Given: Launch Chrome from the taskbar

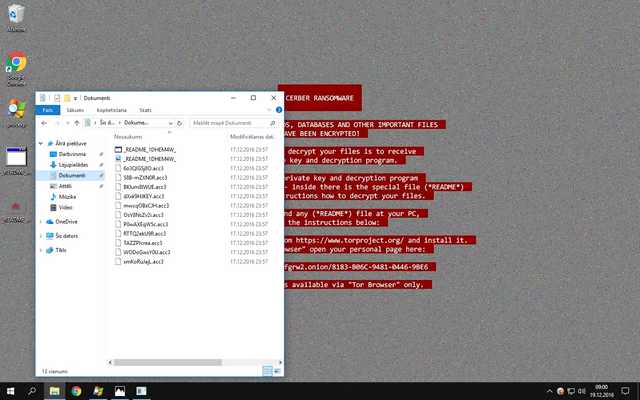Looking at the screenshot, I should [x=76, y=391].
